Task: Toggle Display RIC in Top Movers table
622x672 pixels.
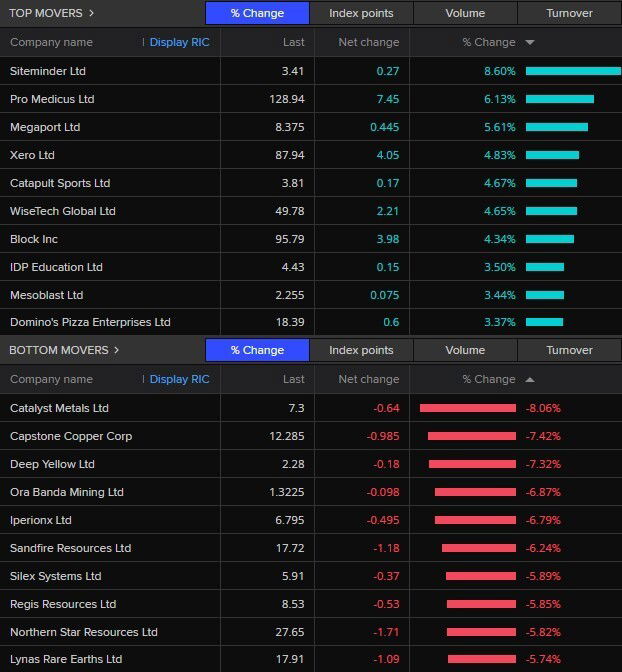Action: (x=178, y=42)
